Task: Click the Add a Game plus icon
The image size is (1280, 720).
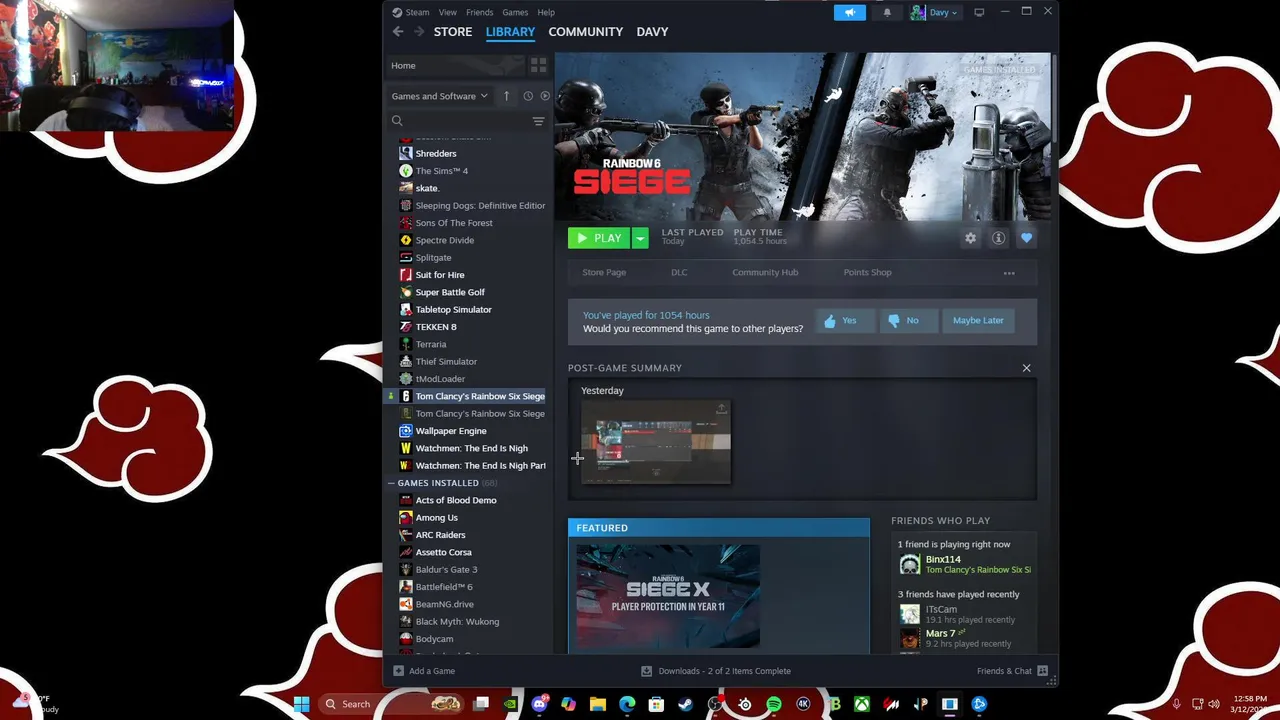Action: point(399,671)
